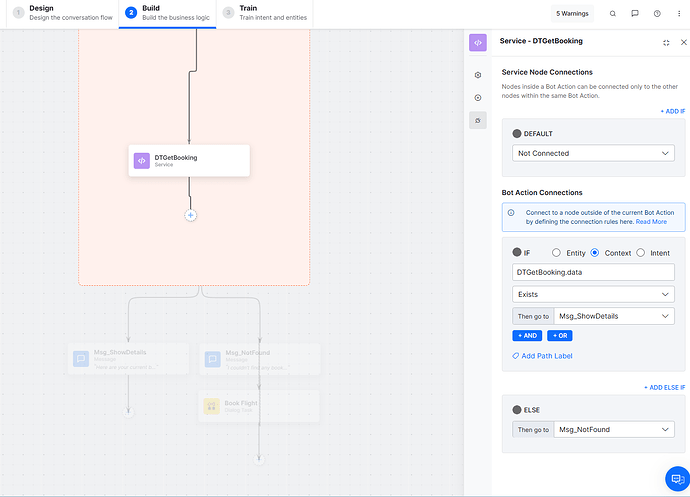
Task: Open the three-dot more options menu
Action: [x=678, y=14]
